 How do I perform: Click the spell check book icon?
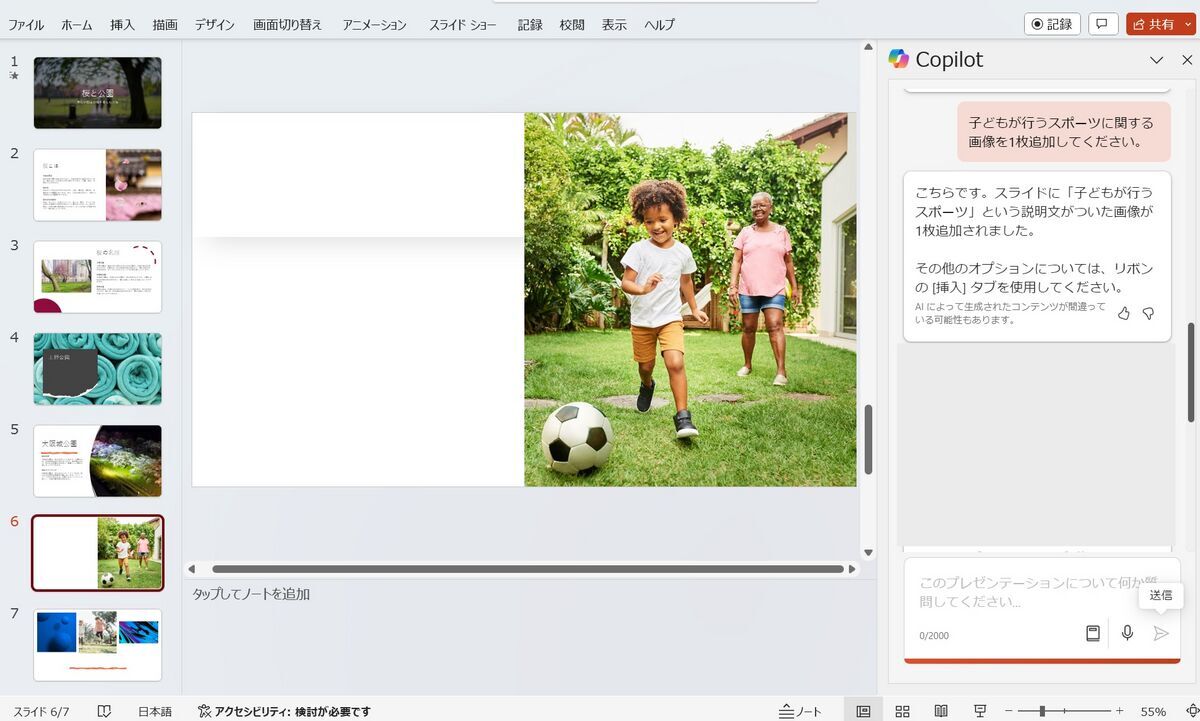pos(104,711)
